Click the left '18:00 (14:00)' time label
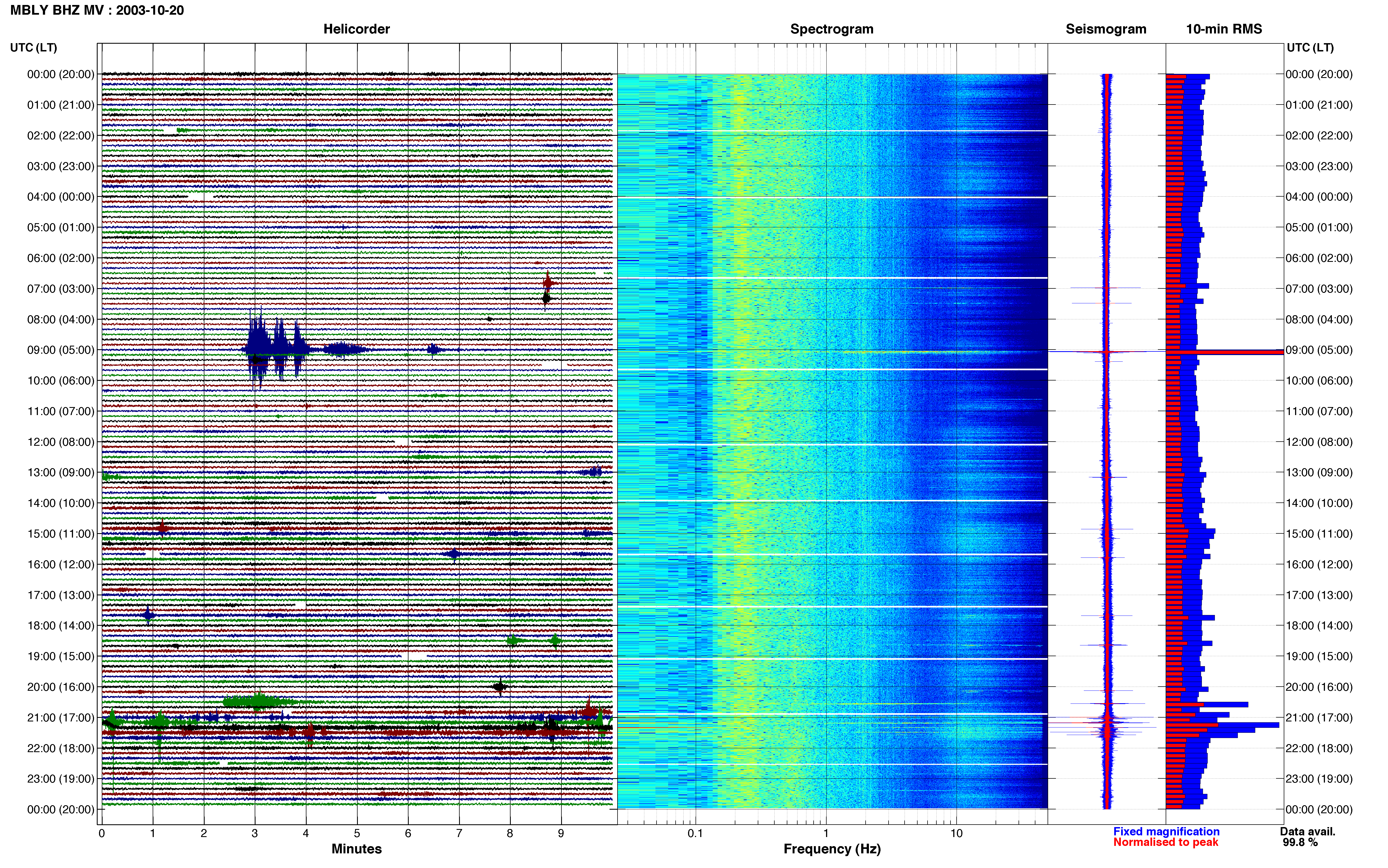The width and height of the screenshot is (1388, 868). click(61, 626)
